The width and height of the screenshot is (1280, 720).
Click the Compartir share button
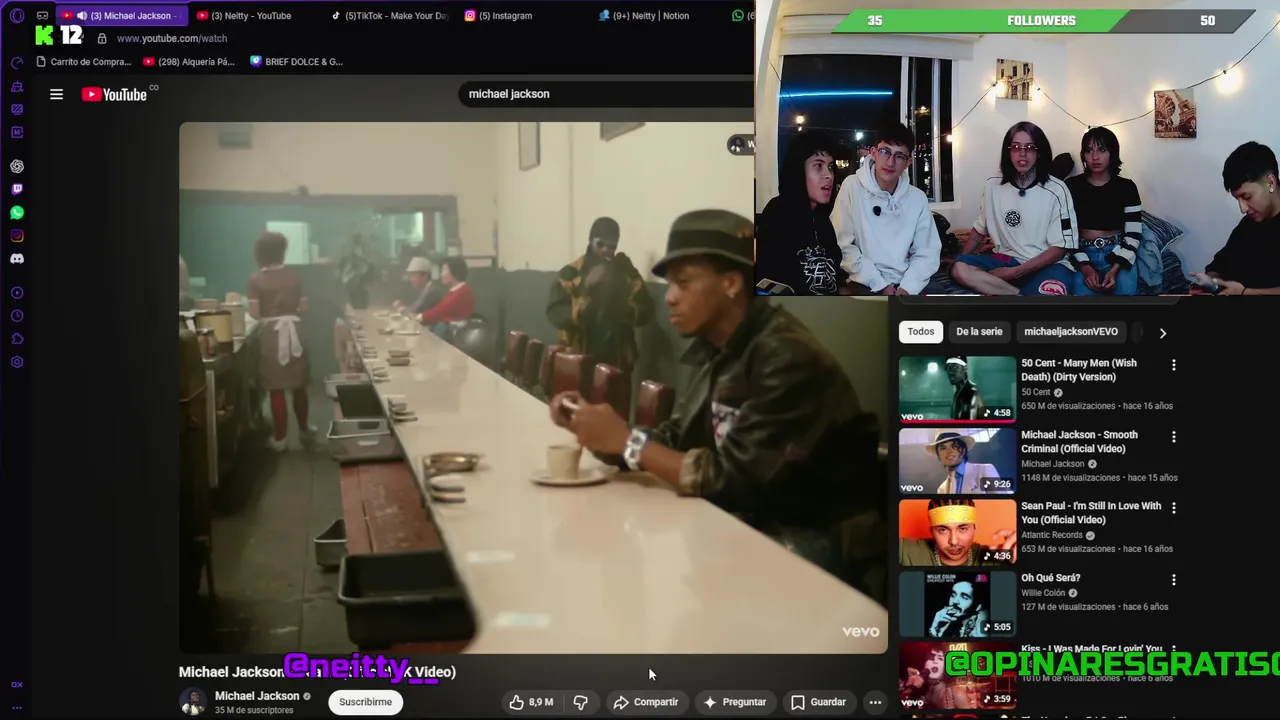click(646, 702)
